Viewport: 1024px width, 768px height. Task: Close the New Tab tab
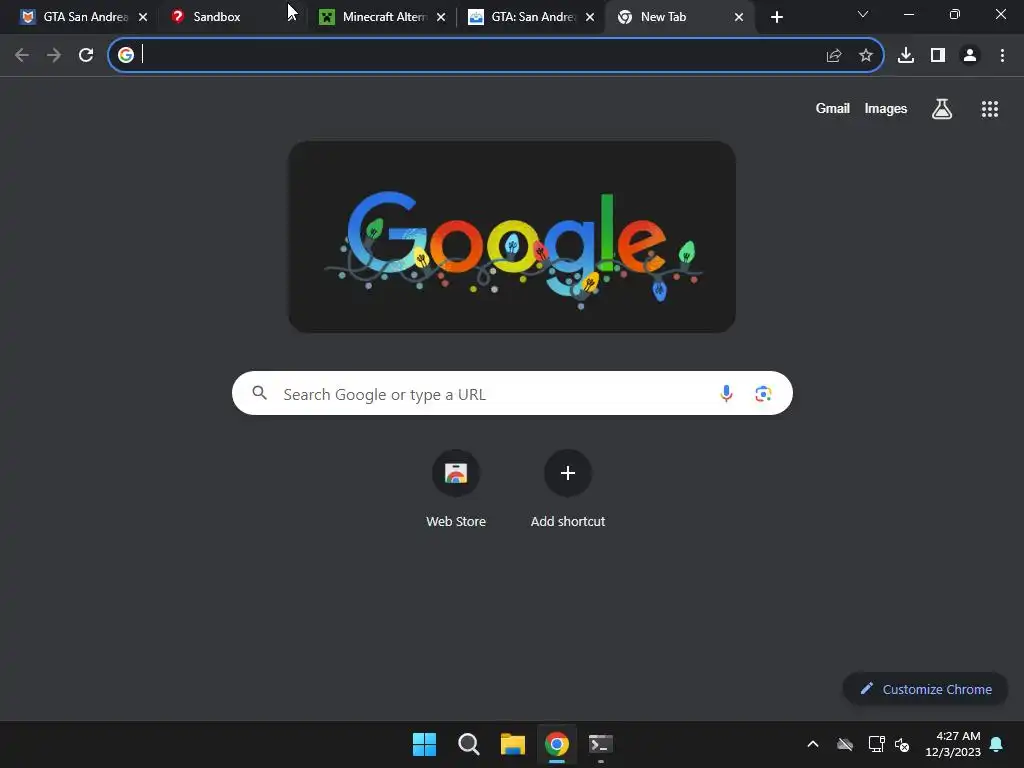(739, 18)
